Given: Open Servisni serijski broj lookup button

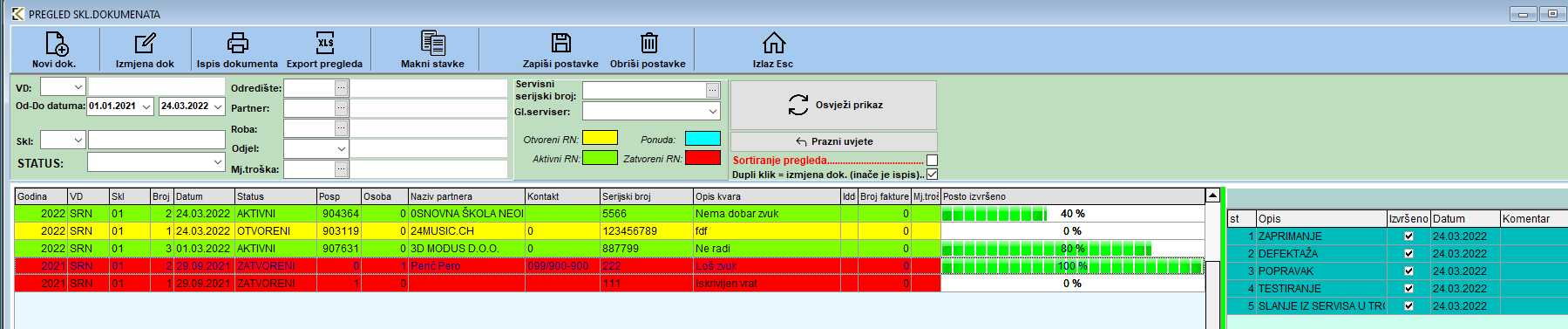Looking at the screenshot, I should click(x=713, y=90).
